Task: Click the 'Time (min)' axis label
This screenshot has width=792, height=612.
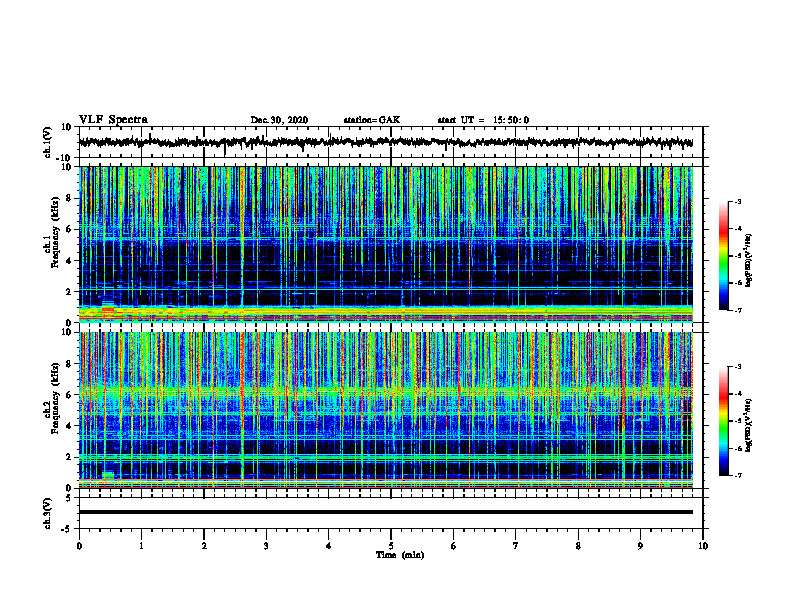Action: click(400, 555)
